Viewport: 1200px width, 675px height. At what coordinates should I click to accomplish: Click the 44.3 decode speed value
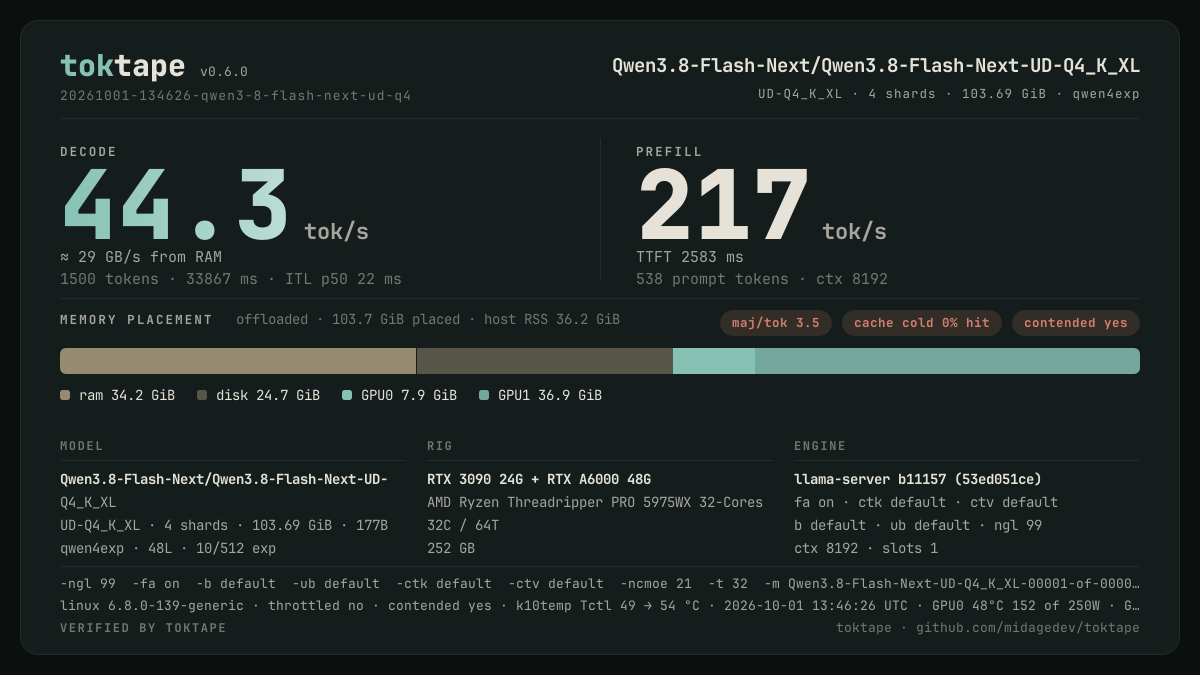click(x=175, y=205)
